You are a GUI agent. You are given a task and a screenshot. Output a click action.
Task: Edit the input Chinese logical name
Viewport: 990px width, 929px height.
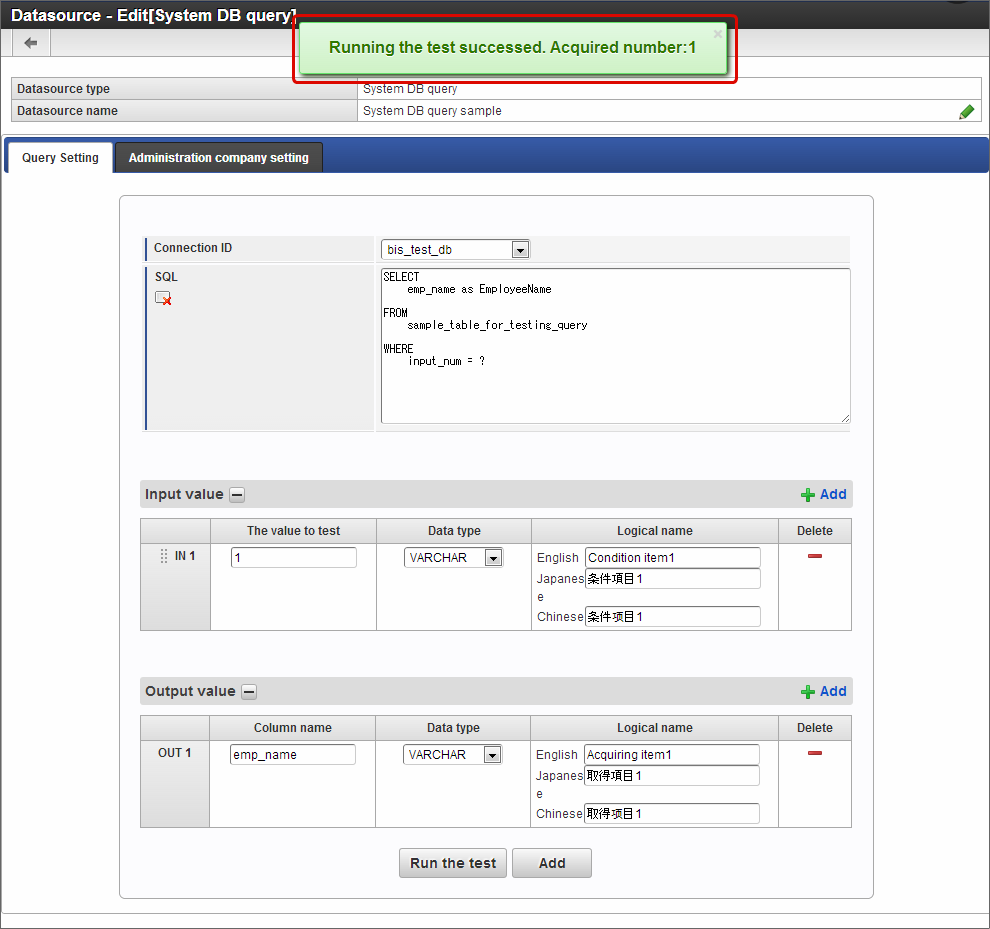tap(672, 616)
